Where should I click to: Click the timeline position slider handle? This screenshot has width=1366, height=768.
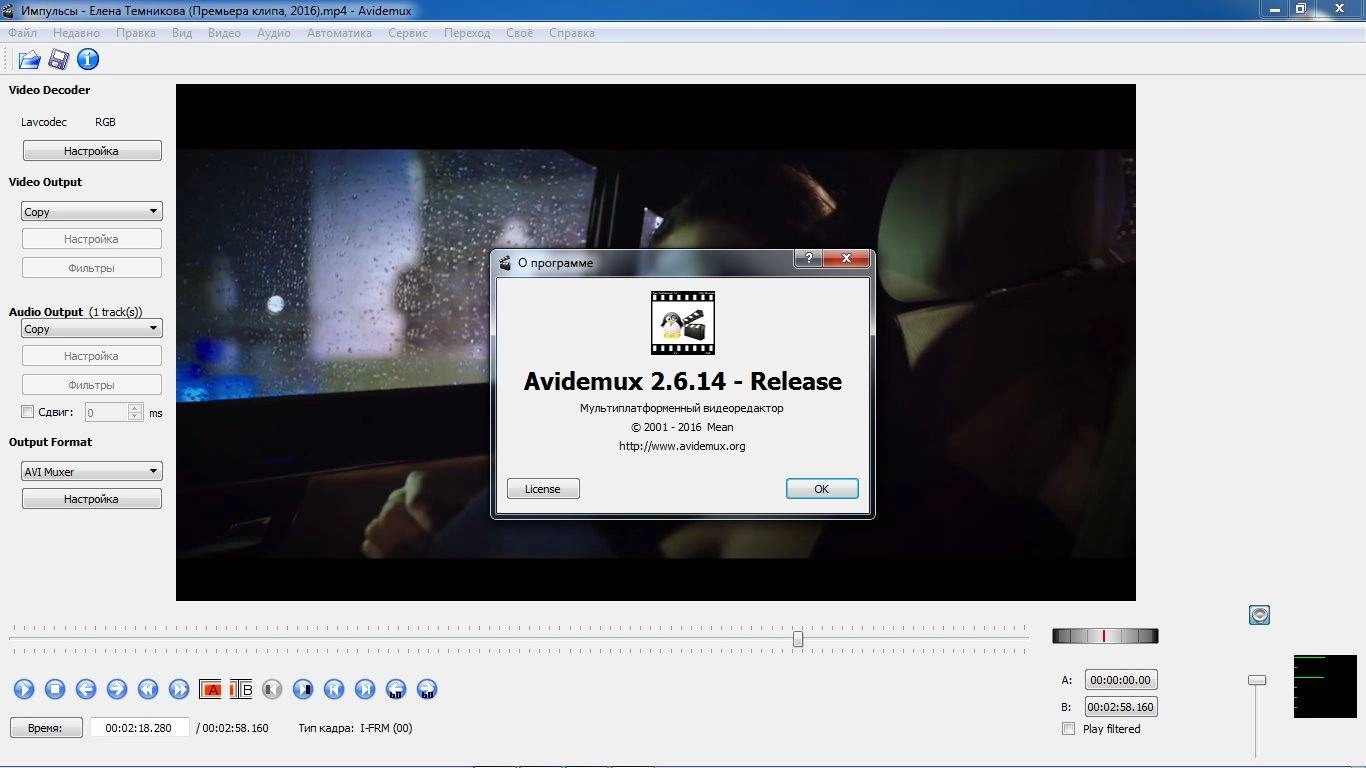pos(798,638)
